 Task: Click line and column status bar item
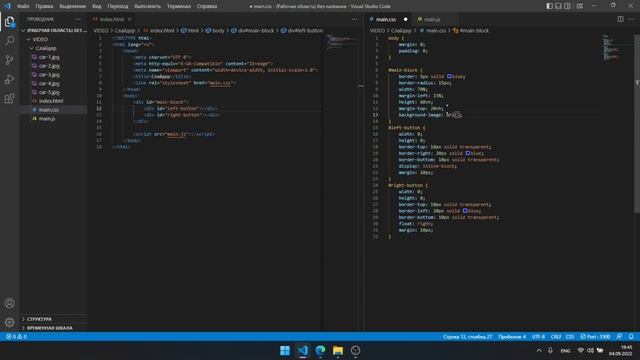467,337
